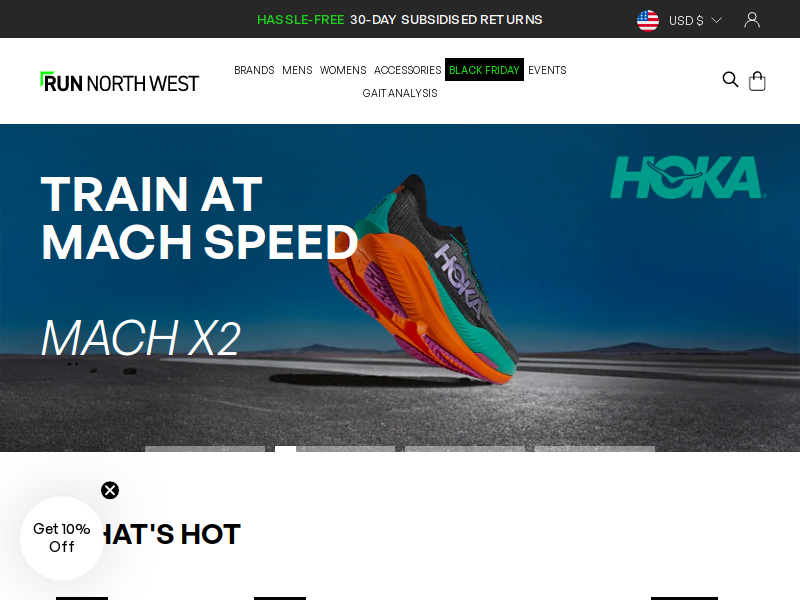Open the Womens menu
This screenshot has width=800, height=600.
pyautogui.click(x=343, y=70)
